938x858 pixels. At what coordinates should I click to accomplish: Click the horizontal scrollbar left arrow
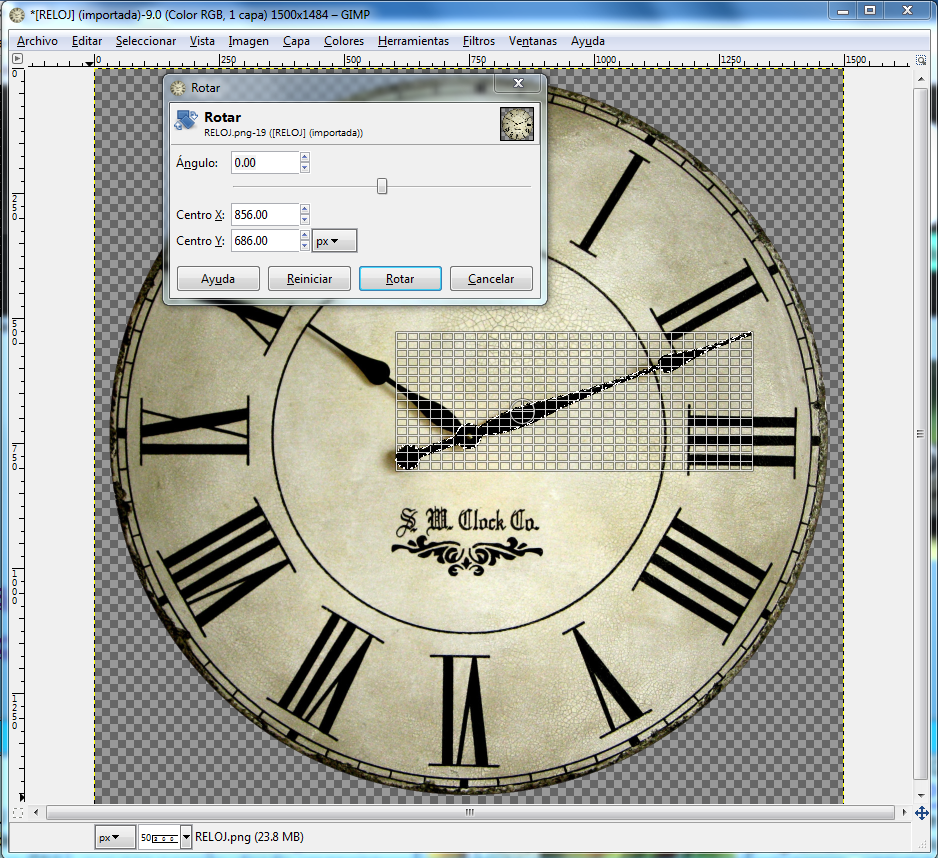[36, 812]
